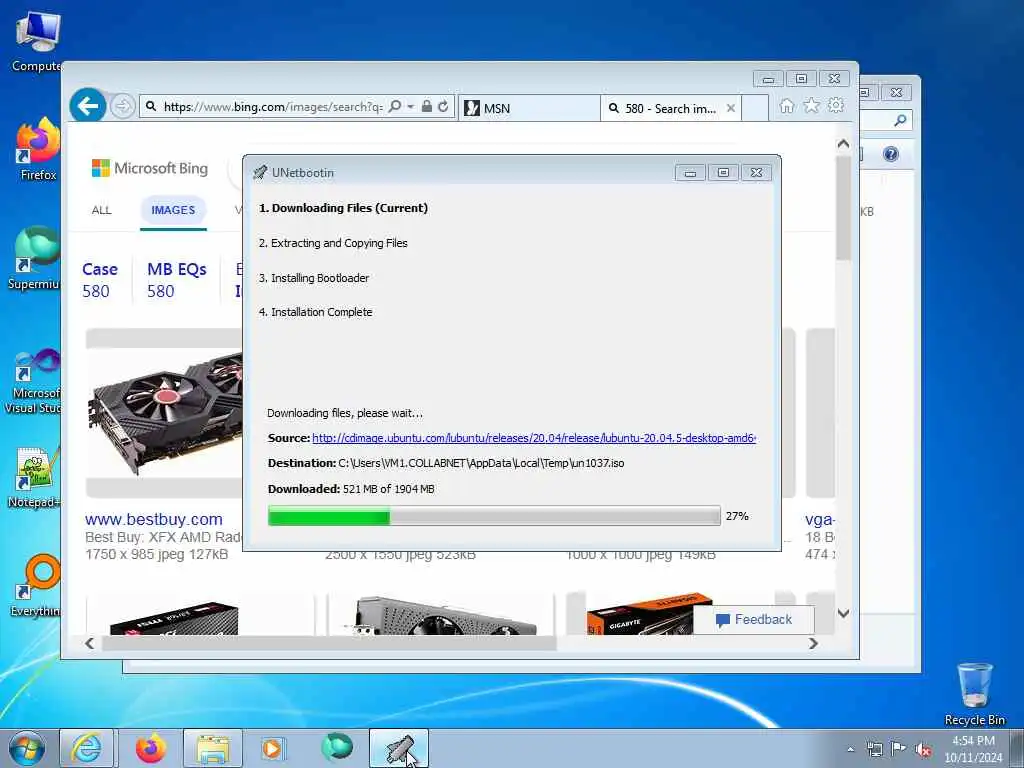
Task: Open the www.bestbuy.com result link
Action: point(153,520)
